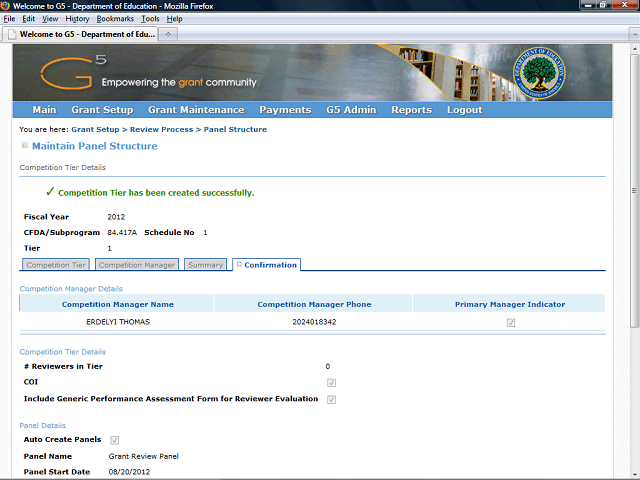Open the Edit menu
The image size is (640, 480).
point(29,19)
